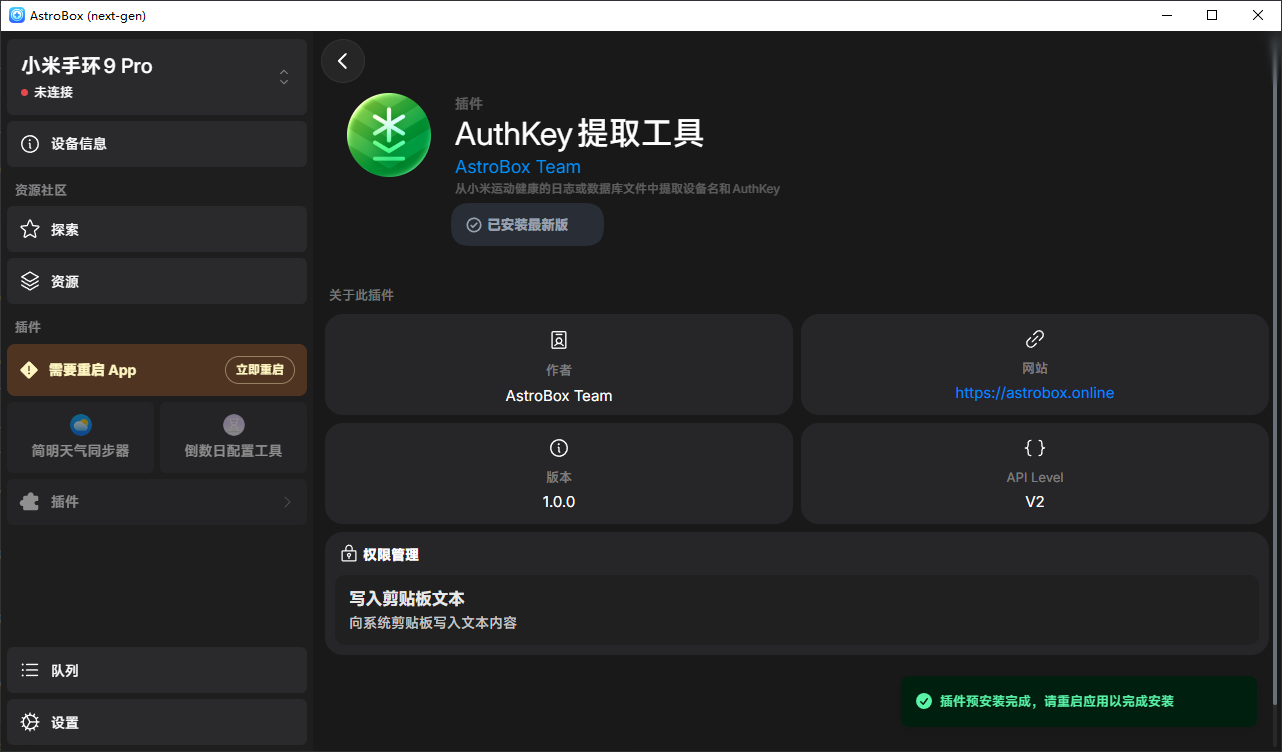Click the chain link icon above 网站
1282x752 pixels.
[x=1035, y=339]
